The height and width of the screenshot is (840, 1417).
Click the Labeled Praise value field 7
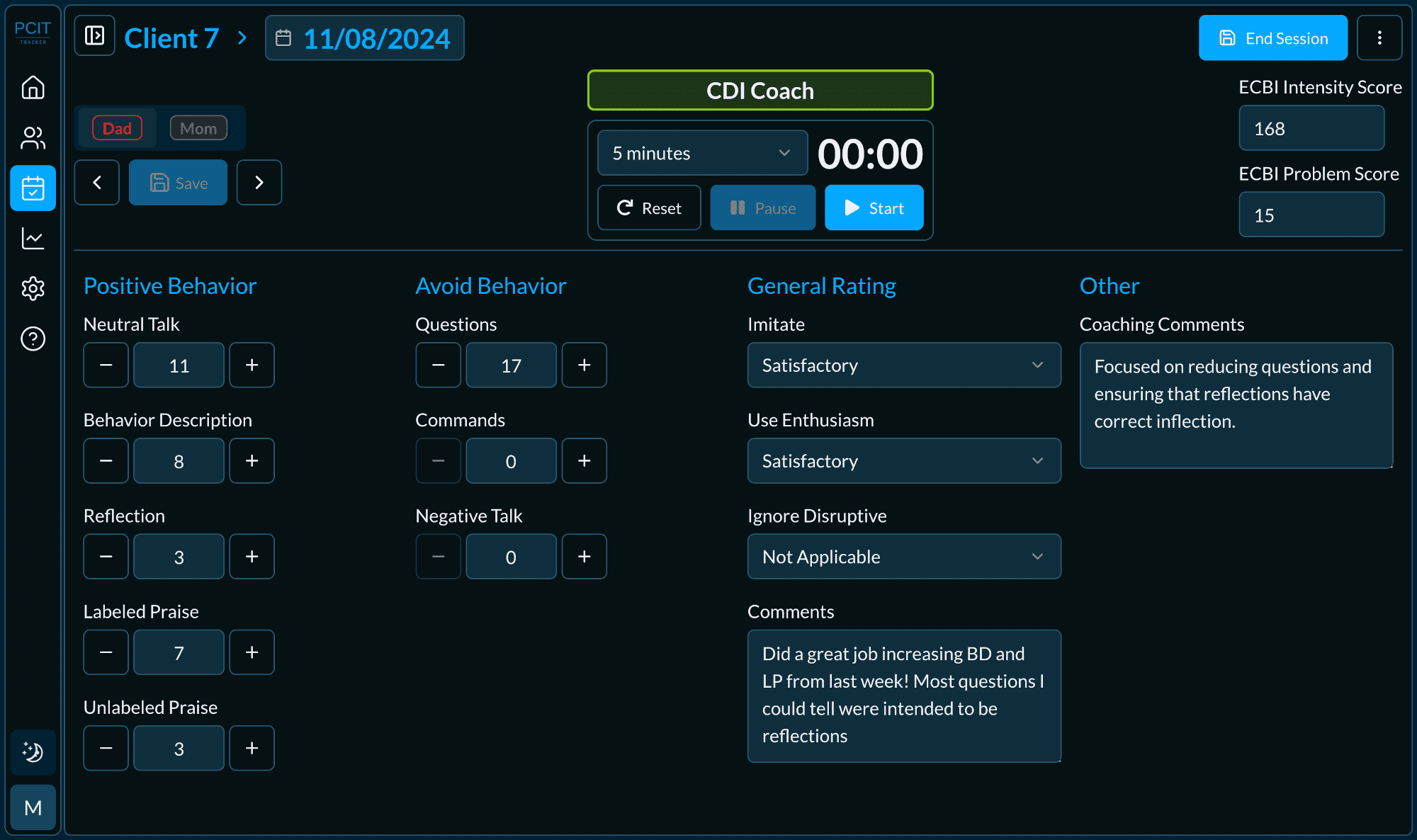tap(179, 652)
